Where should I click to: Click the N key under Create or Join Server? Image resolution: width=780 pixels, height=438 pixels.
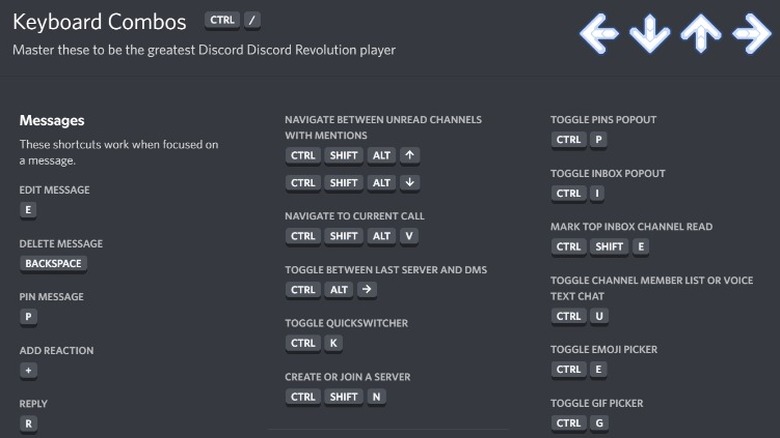click(376, 397)
